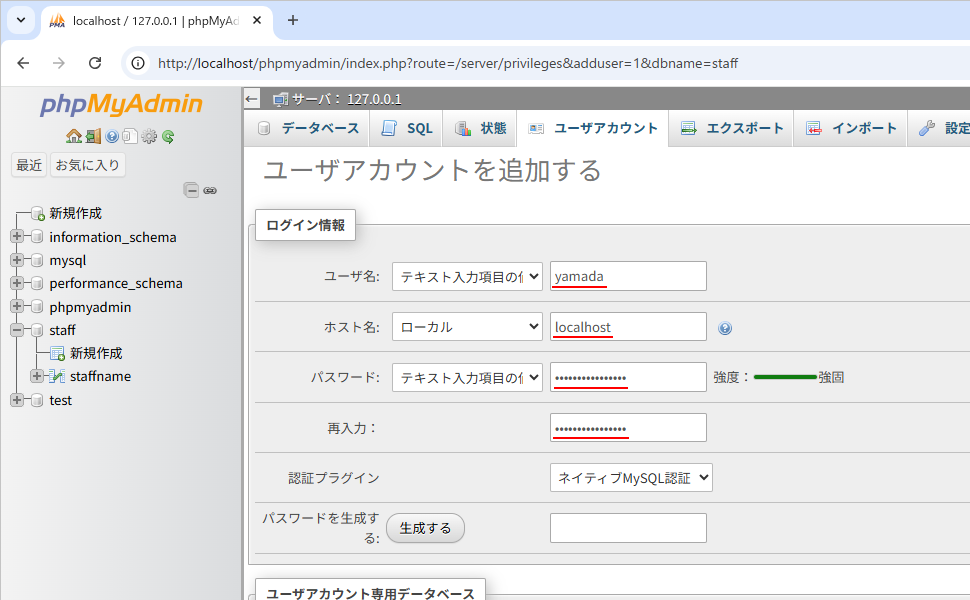Image resolution: width=970 pixels, height=600 pixels.
Task: Click the yamada username input field
Action: tap(627, 276)
